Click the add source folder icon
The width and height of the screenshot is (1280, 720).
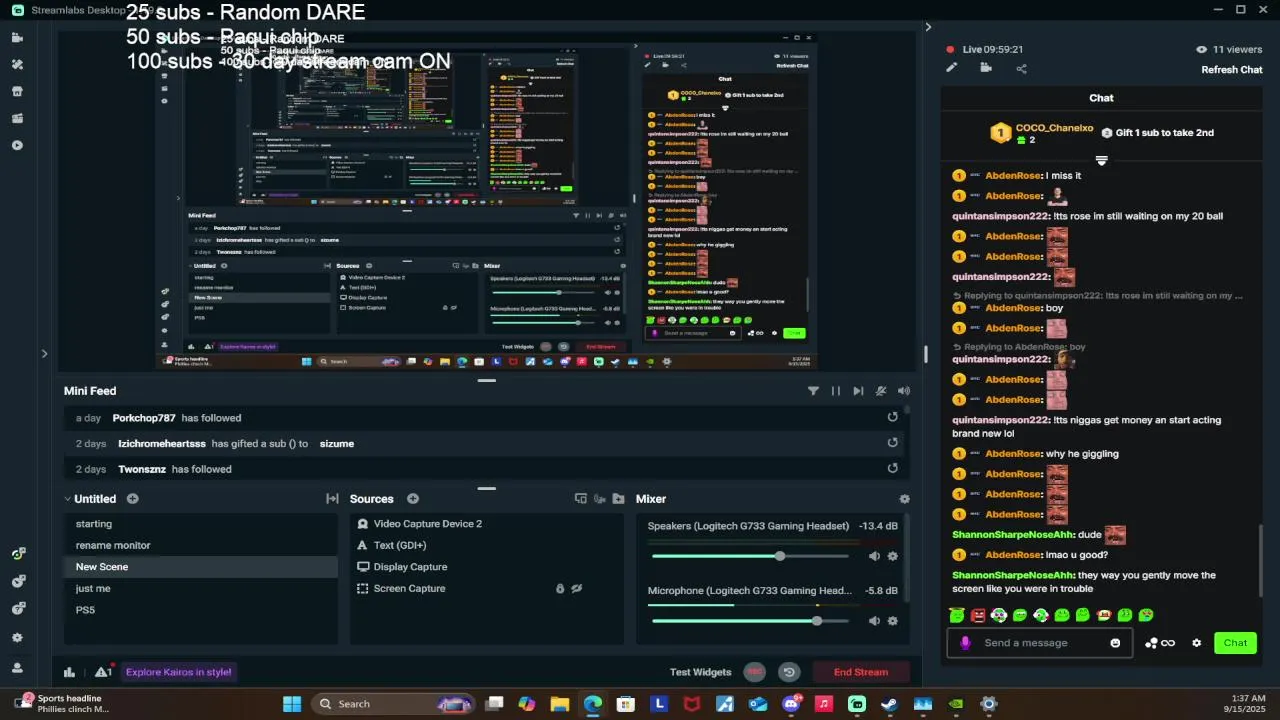pos(618,499)
